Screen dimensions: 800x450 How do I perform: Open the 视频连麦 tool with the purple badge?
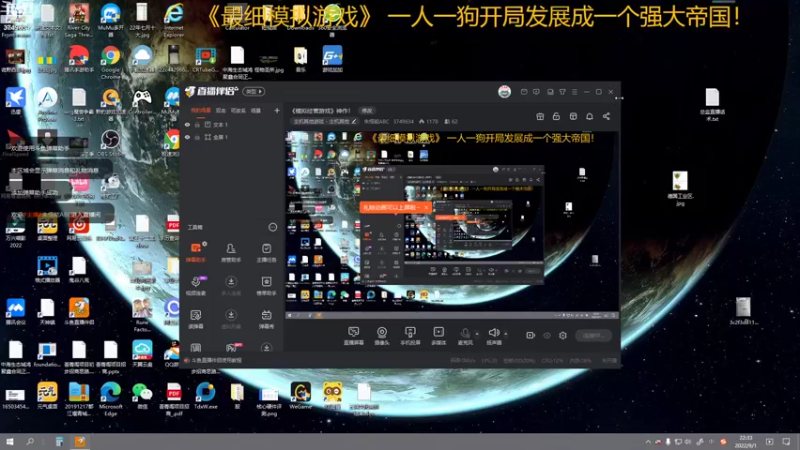pos(196,286)
